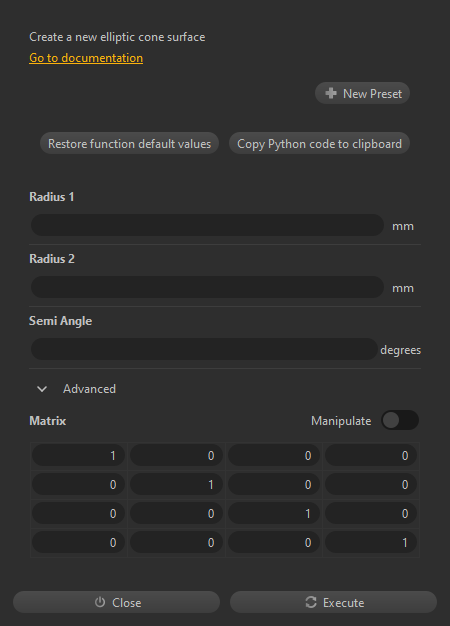
Task: Restore function default values
Action: coord(129,143)
